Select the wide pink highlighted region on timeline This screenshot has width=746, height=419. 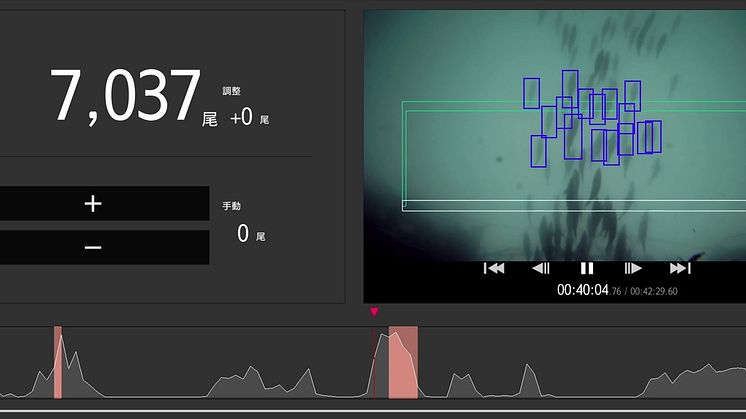(x=403, y=362)
